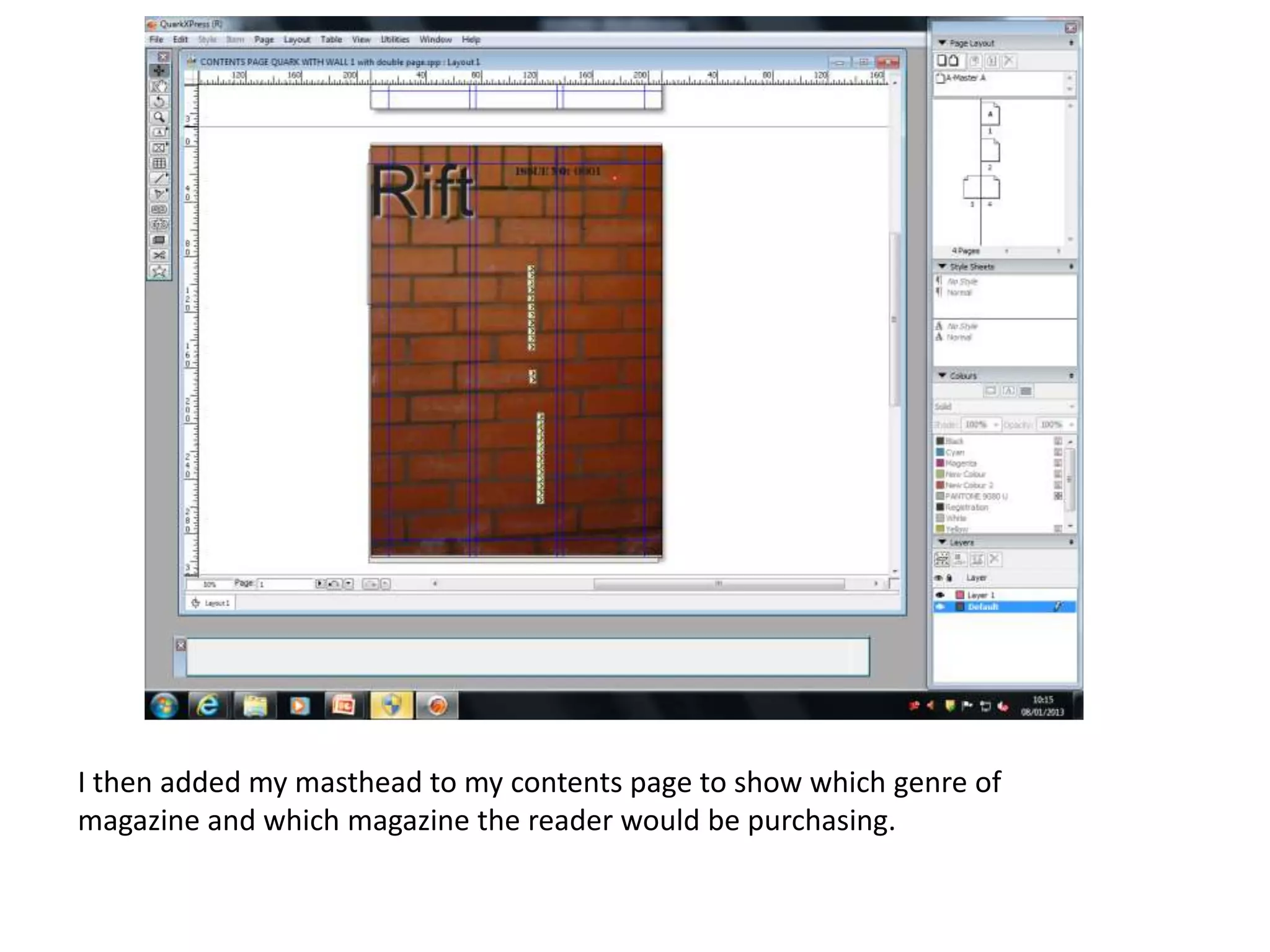This screenshot has width=1270, height=952.
Task: Toggle the text colour button in Colours panel
Action: (1008, 391)
